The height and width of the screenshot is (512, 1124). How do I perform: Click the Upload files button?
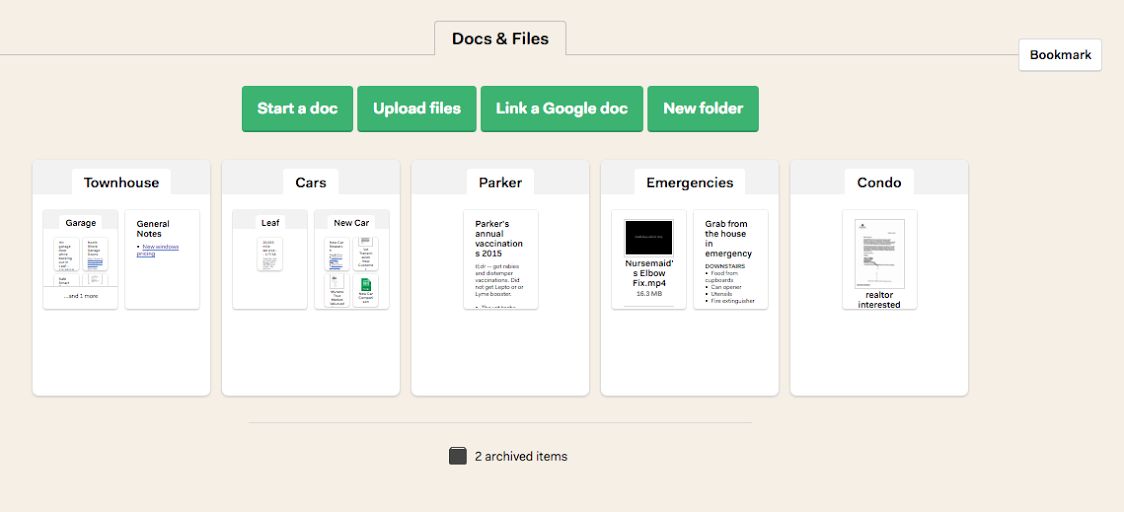tap(416, 109)
